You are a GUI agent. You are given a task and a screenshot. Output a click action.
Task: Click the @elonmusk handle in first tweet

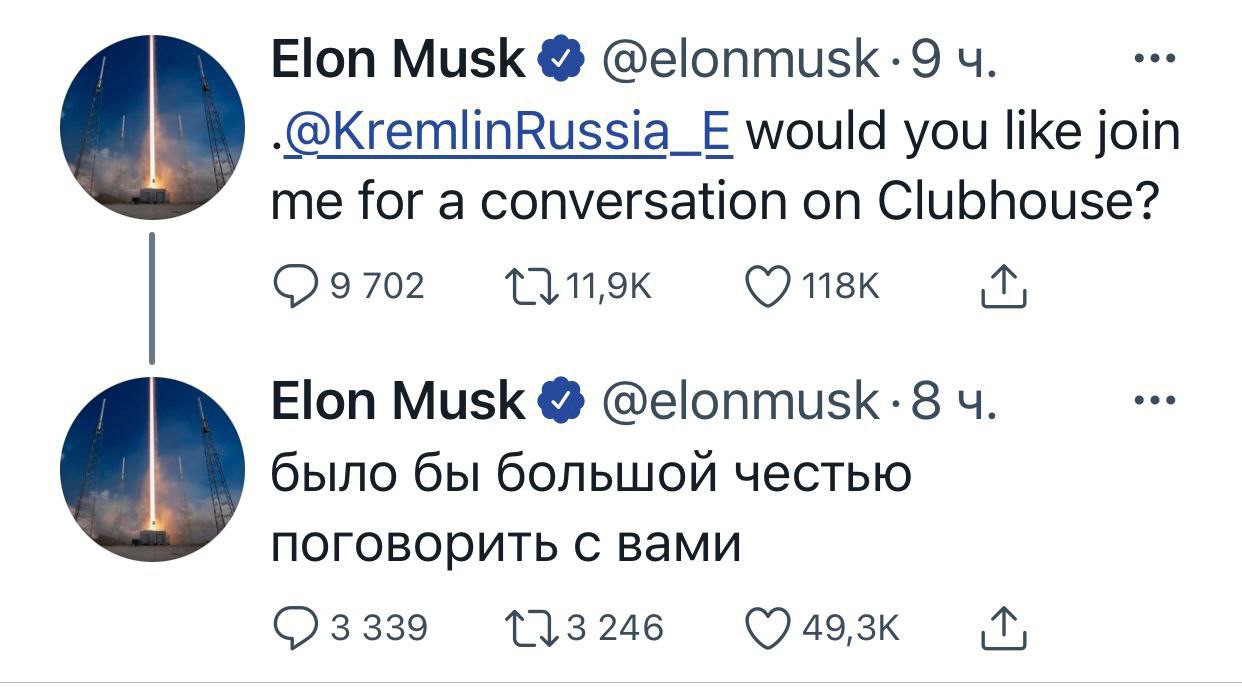coord(740,61)
